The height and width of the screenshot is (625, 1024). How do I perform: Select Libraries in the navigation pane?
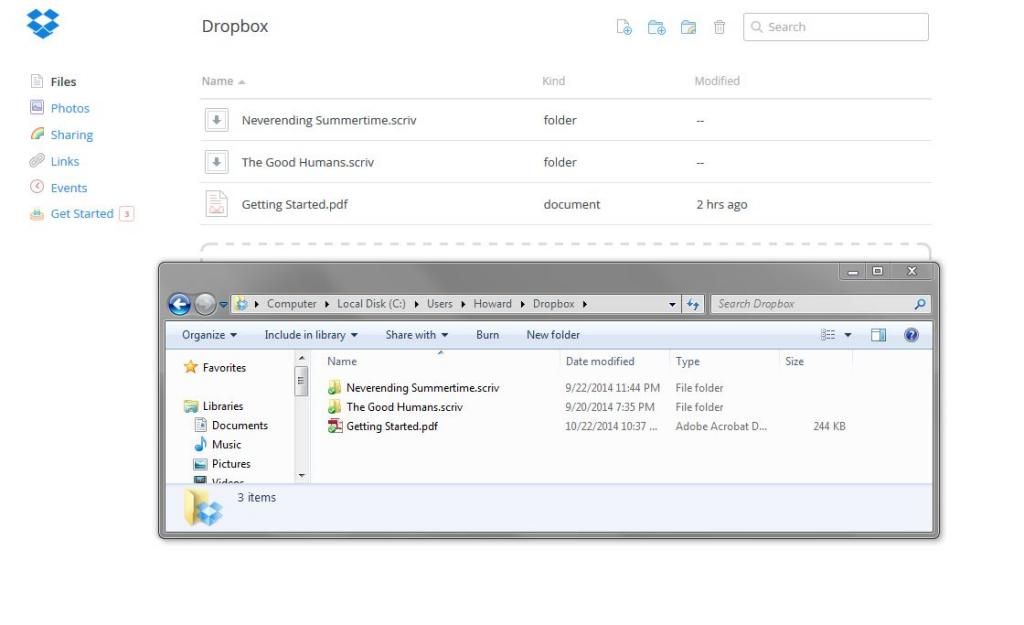coord(223,406)
